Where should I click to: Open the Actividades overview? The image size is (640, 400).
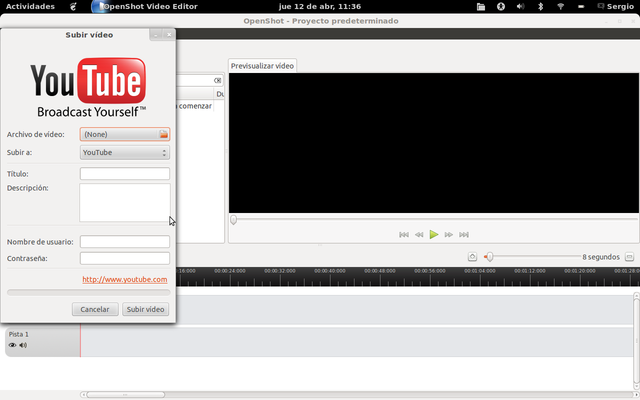click(x=30, y=7)
